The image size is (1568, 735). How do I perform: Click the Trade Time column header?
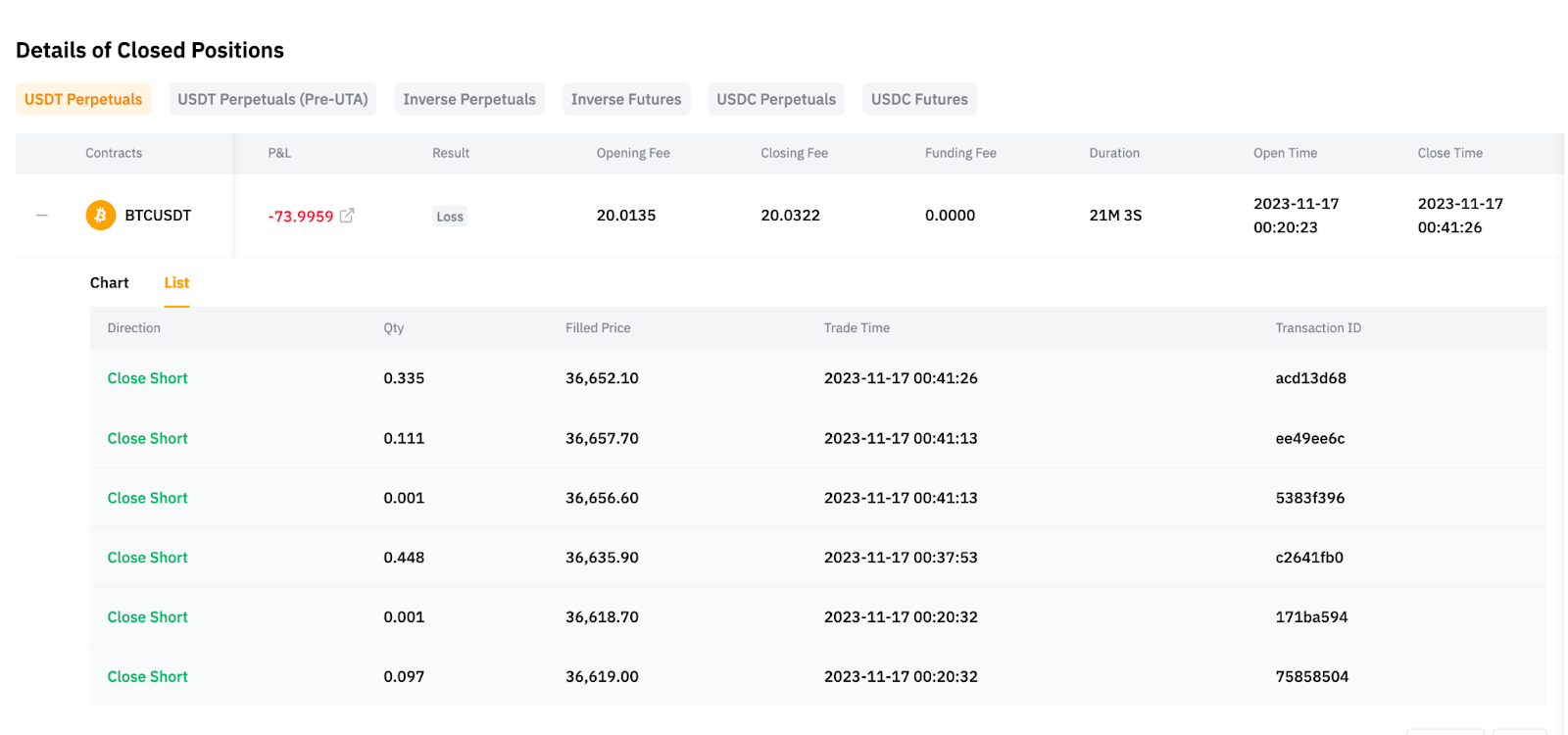click(x=857, y=328)
